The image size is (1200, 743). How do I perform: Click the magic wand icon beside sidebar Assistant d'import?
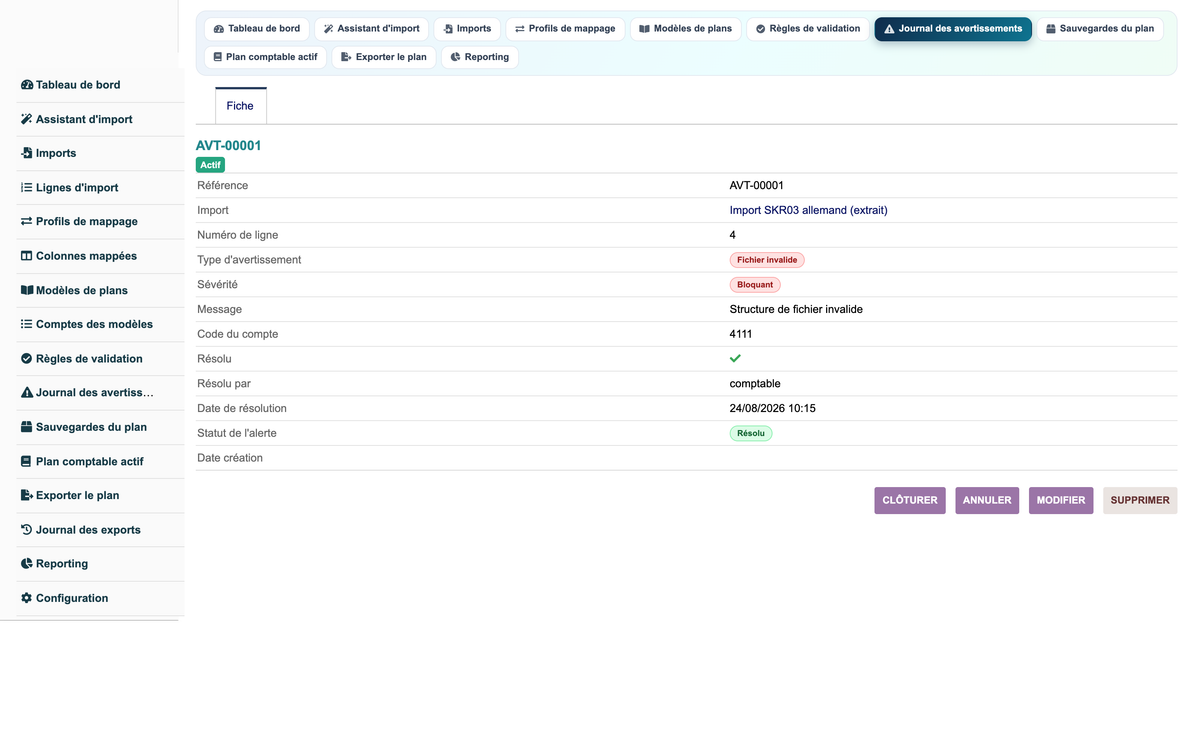27,119
